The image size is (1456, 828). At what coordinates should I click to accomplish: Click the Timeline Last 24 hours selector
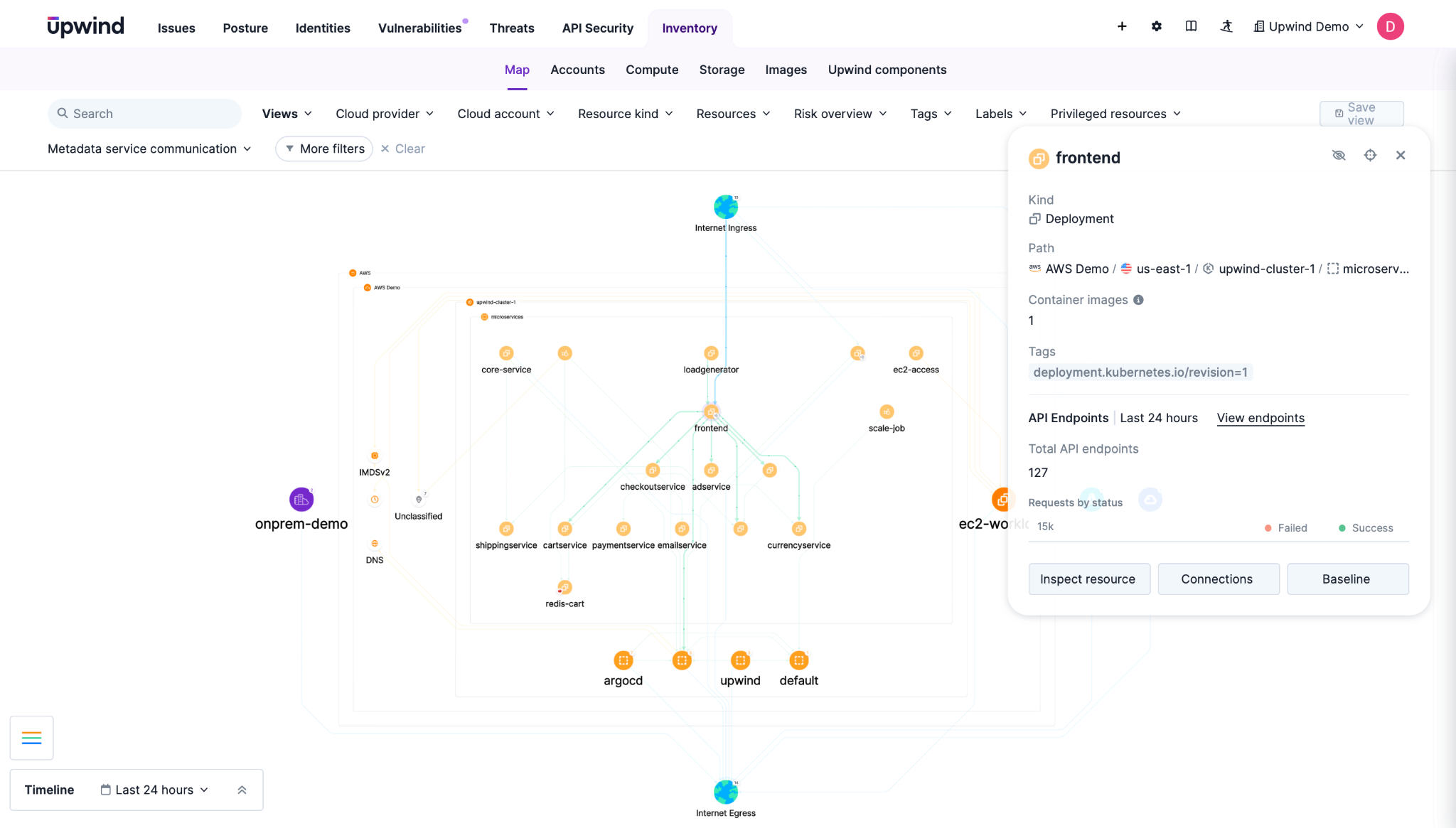[x=155, y=790]
